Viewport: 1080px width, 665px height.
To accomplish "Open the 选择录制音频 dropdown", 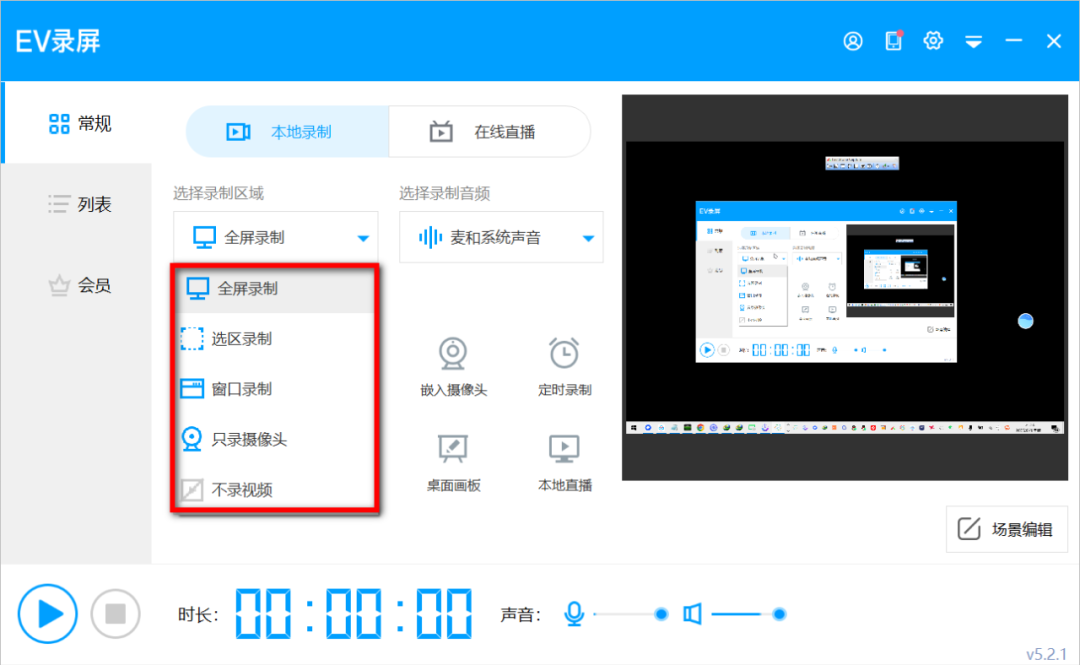I will (x=500, y=237).
